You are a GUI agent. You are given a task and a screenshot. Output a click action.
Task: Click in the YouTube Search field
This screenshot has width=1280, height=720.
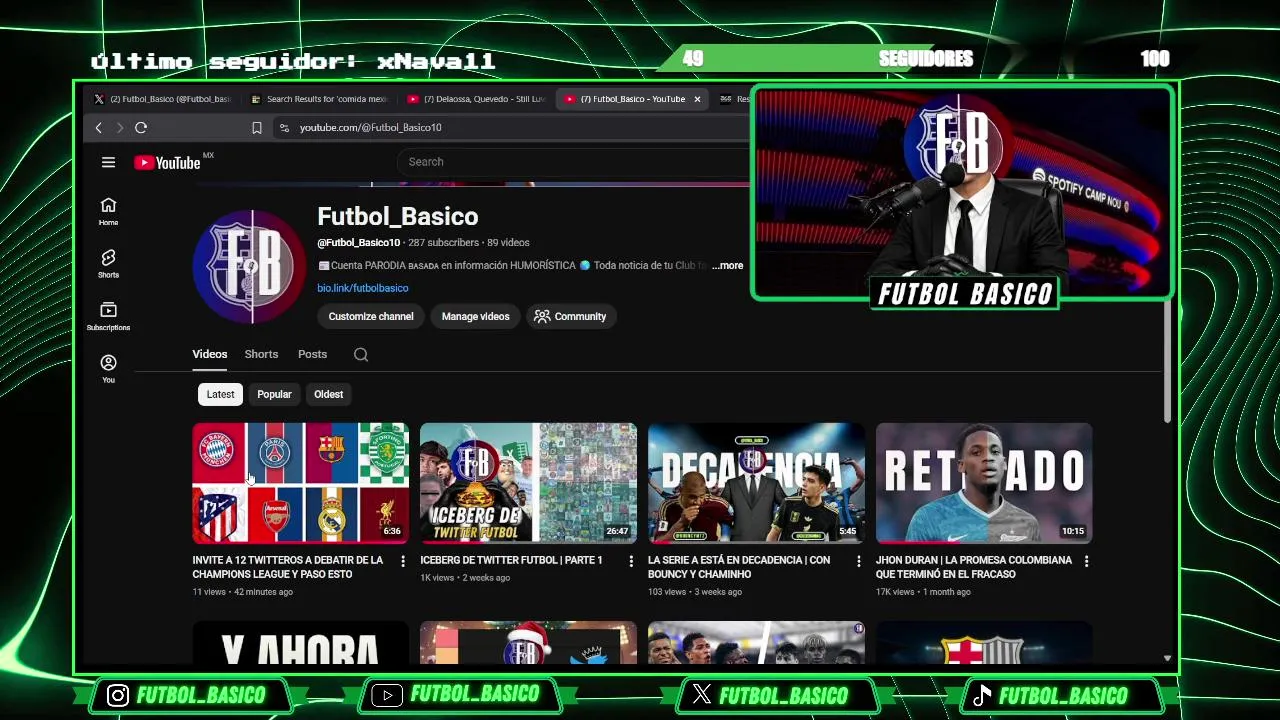pyautogui.click(x=575, y=162)
